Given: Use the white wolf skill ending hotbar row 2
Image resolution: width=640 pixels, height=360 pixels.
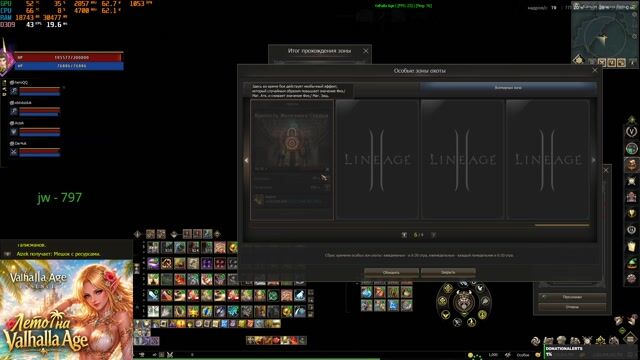Looking at the screenshot, I should click(300, 295).
